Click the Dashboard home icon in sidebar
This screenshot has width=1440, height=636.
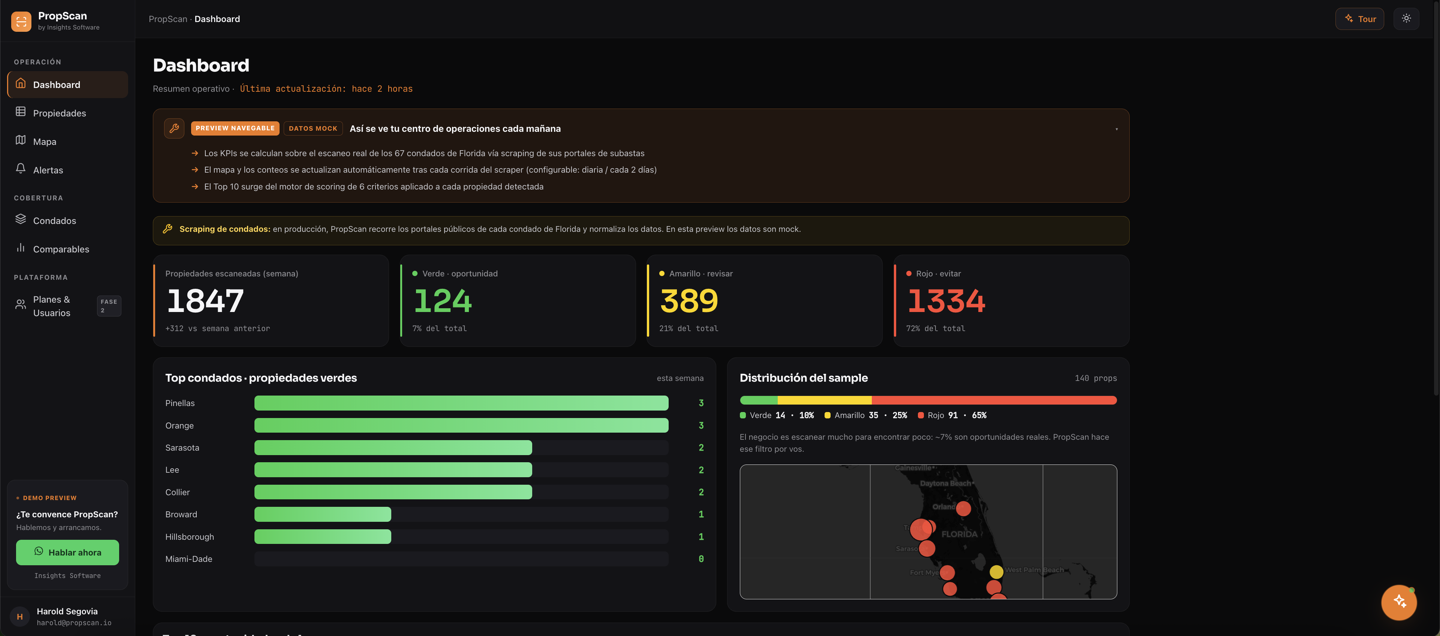click(20, 84)
